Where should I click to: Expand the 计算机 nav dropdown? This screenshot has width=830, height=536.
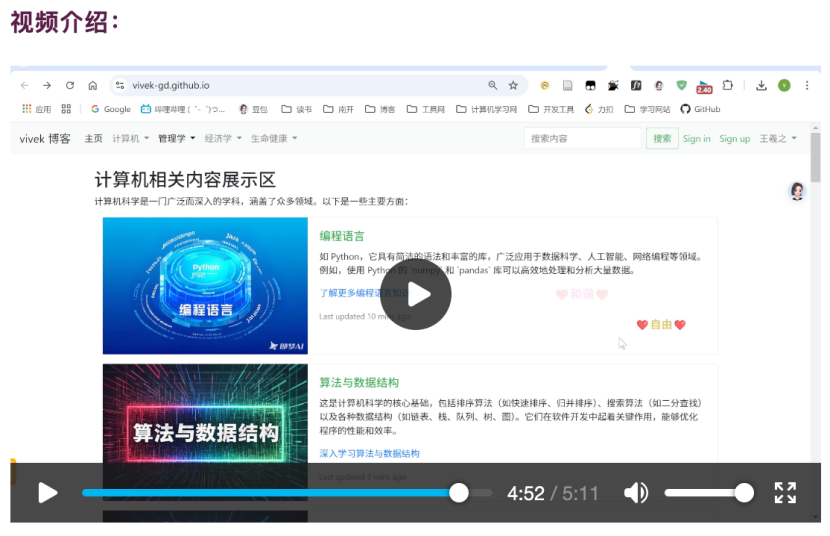(131, 139)
